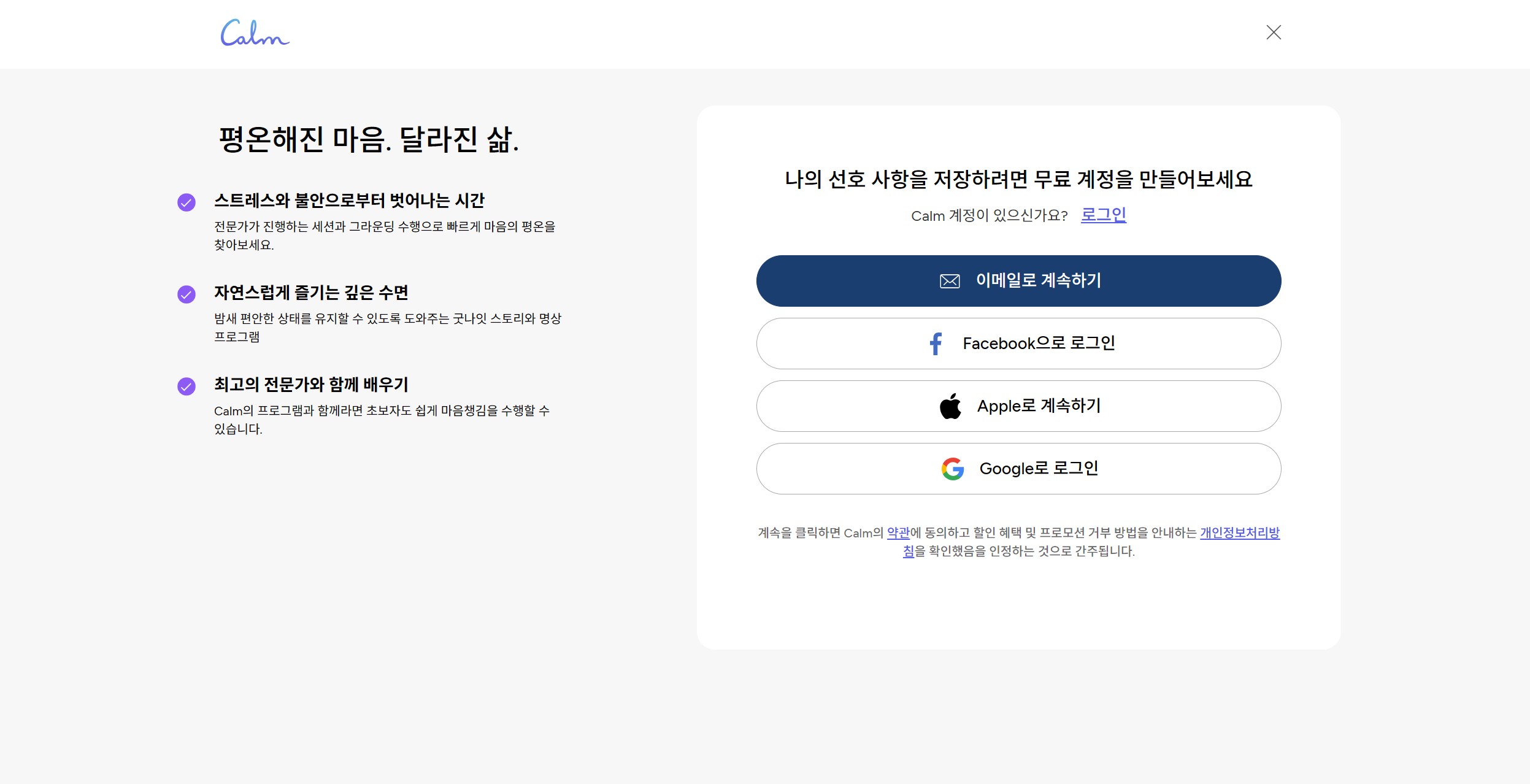This screenshot has height=784, width=1530.
Task: Click the purple checkmark next to 자연스럽게 즐기는 깊은 수면
Action: coord(186,294)
